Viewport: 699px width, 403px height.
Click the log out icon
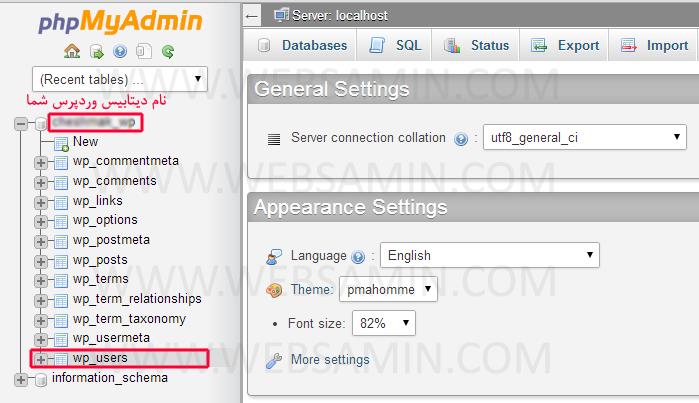(96, 52)
